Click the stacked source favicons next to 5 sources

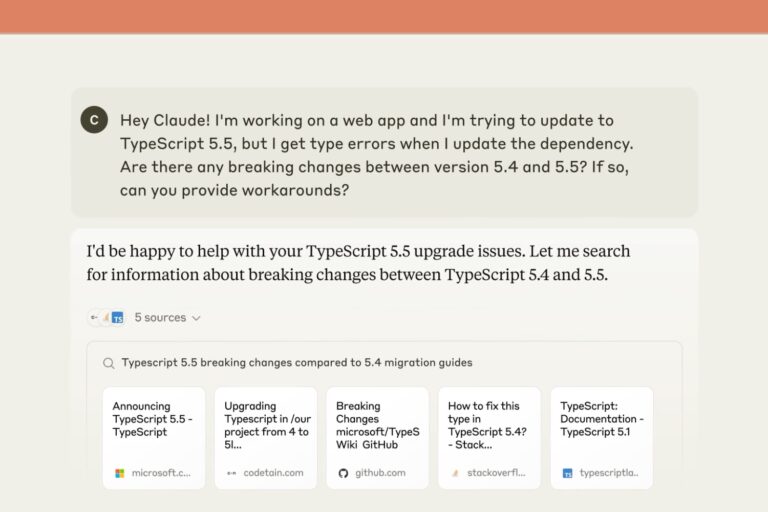pos(106,317)
